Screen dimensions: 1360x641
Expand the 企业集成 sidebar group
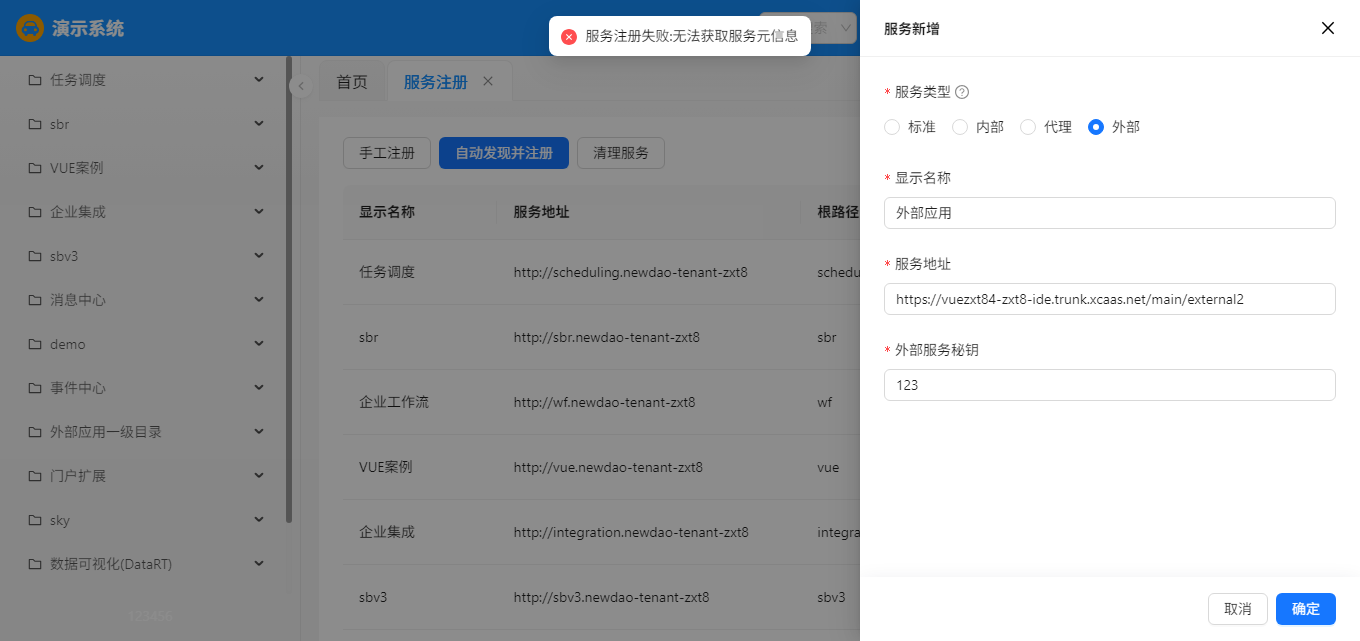pos(259,212)
